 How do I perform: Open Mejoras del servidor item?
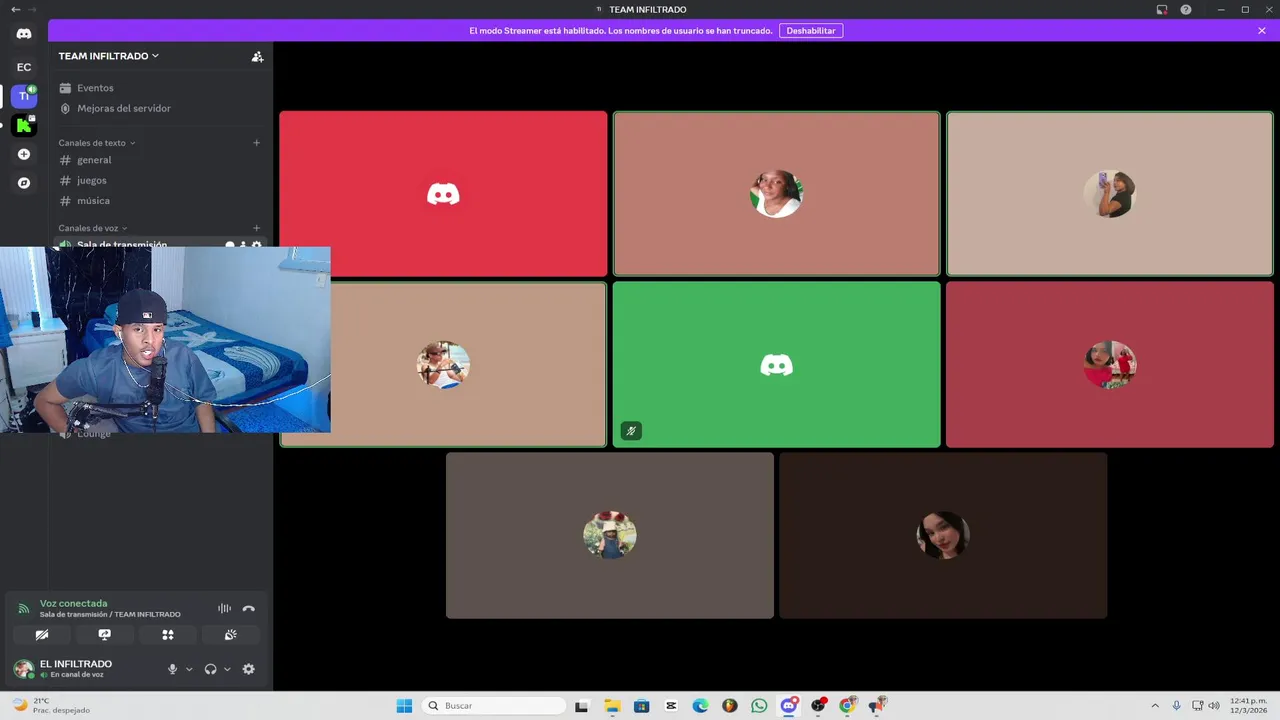click(x=160, y=108)
